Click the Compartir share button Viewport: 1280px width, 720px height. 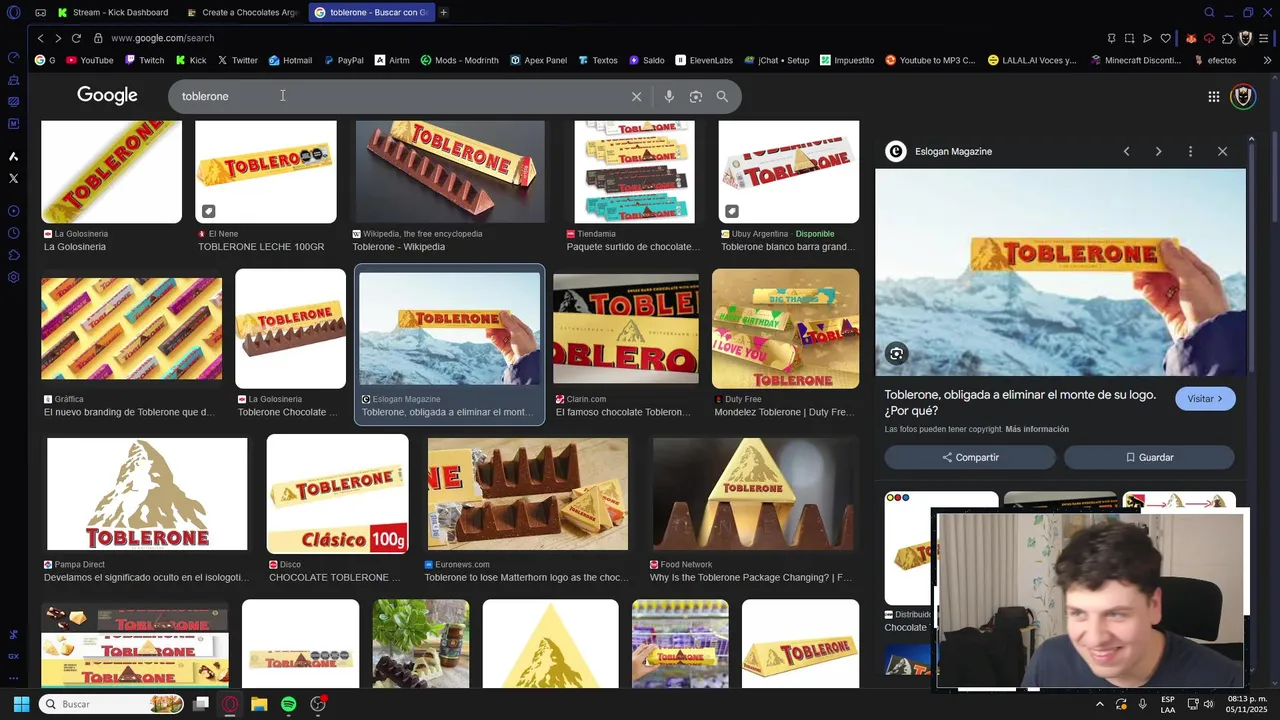(970, 457)
